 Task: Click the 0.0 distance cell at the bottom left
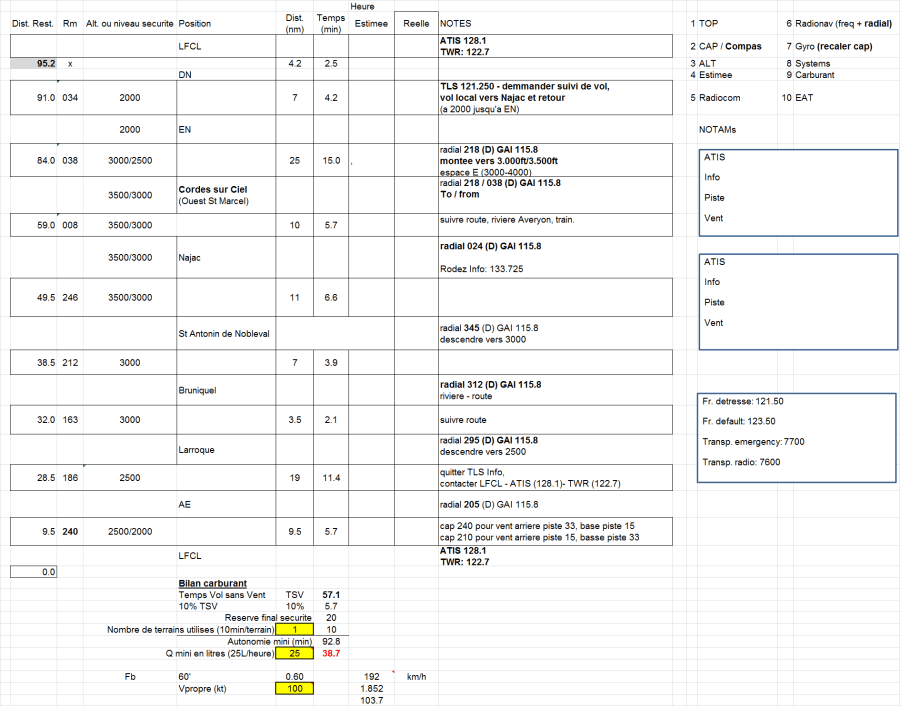33,572
